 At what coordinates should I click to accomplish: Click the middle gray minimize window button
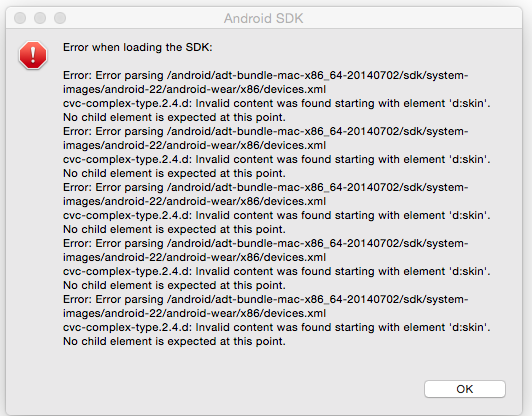(x=40, y=18)
